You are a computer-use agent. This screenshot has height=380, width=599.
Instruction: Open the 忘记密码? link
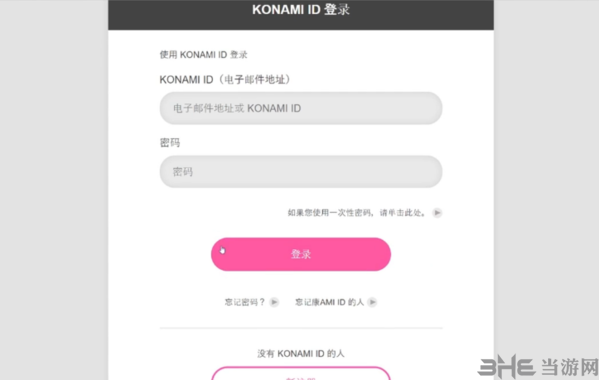click(245, 302)
